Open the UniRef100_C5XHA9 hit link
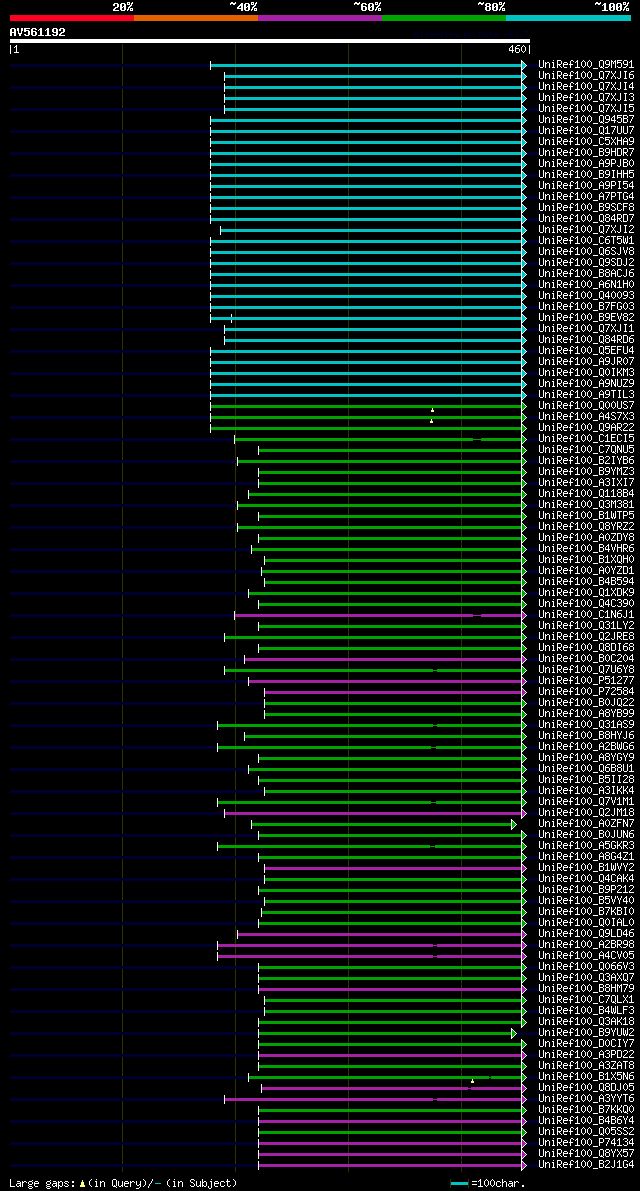The image size is (640, 1191). (x=586, y=142)
